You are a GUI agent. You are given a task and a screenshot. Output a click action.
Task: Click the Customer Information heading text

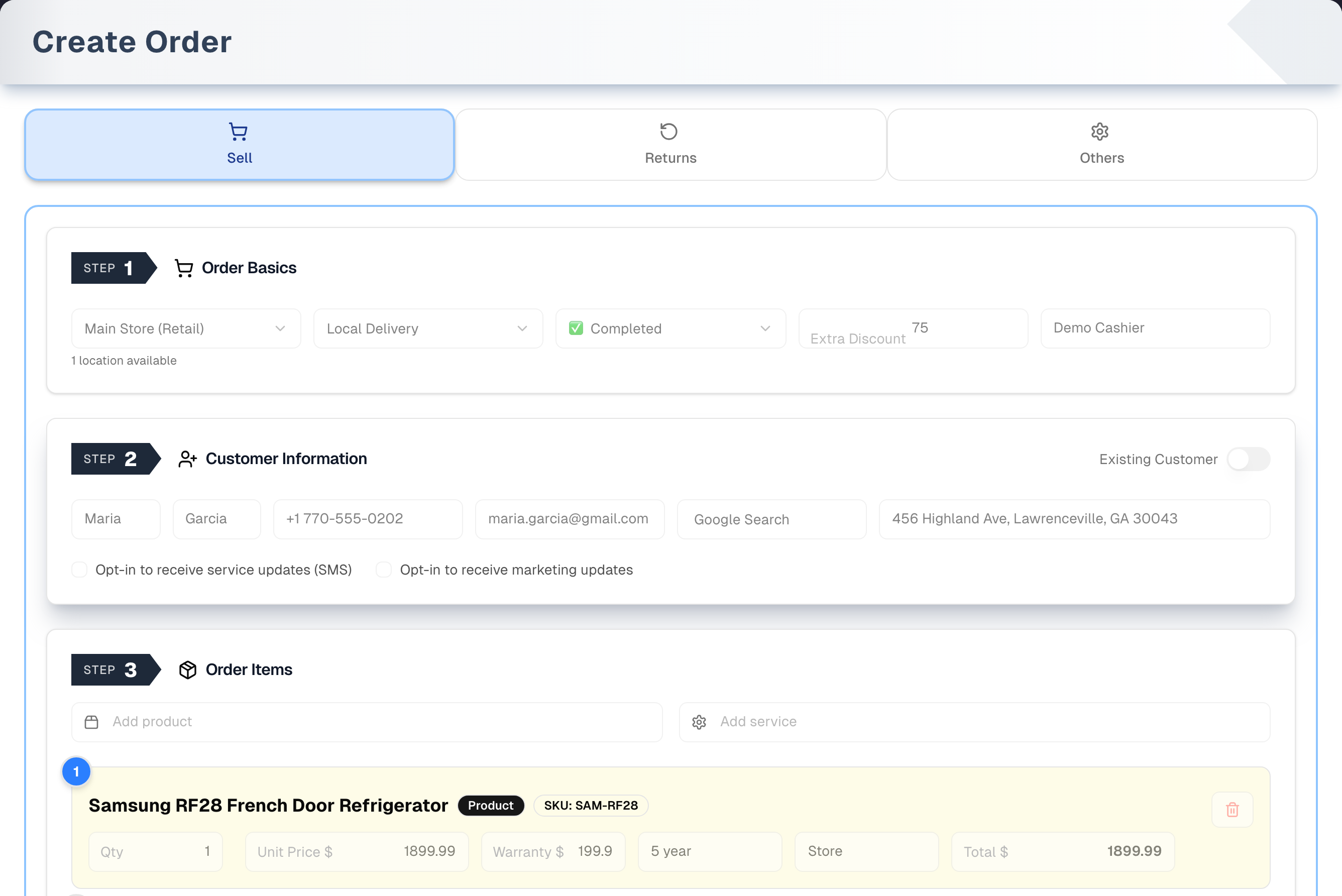[286, 459]
